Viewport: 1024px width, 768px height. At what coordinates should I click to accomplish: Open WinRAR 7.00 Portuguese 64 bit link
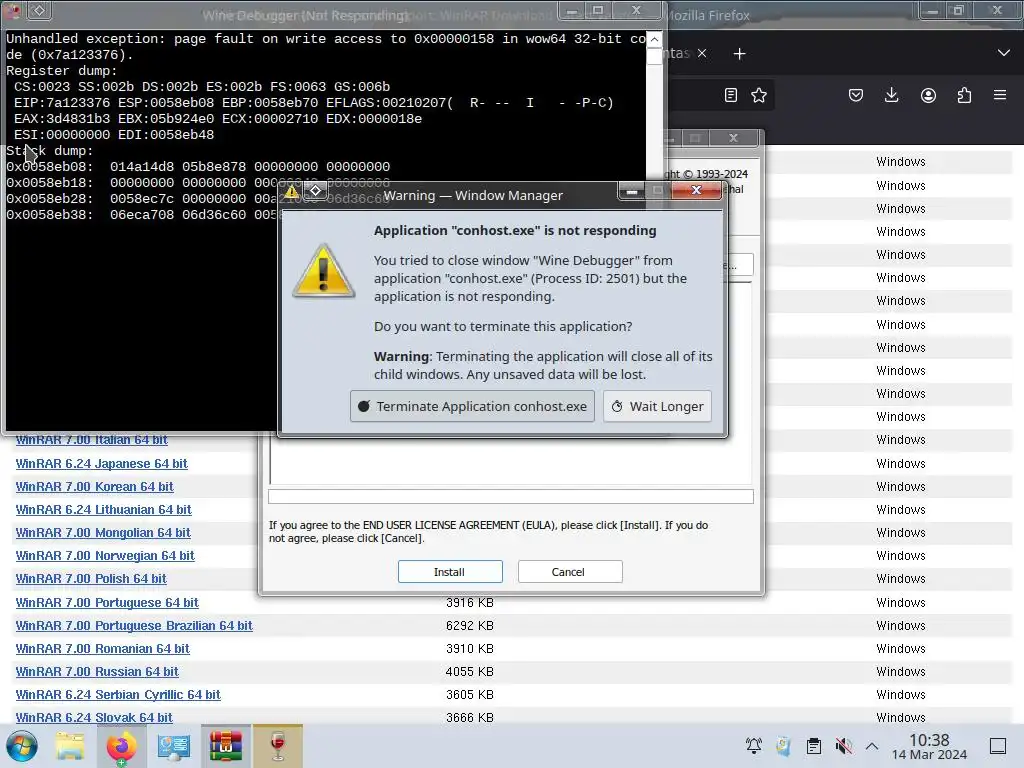(x=107, y=603)
